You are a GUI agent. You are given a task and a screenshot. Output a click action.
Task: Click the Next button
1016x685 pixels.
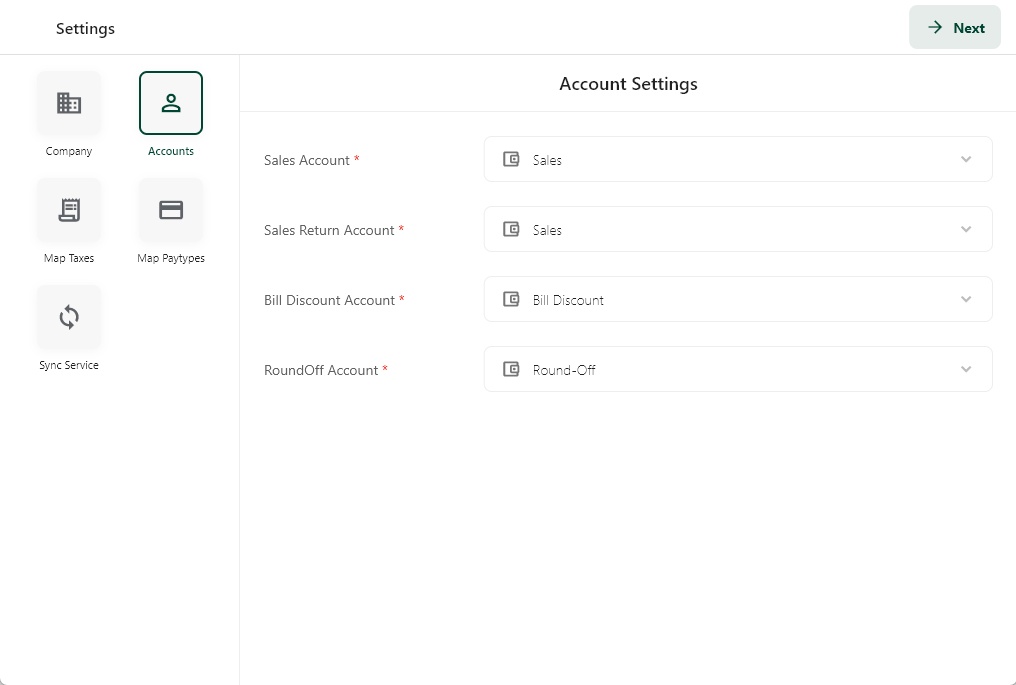(x=955, y=28)
